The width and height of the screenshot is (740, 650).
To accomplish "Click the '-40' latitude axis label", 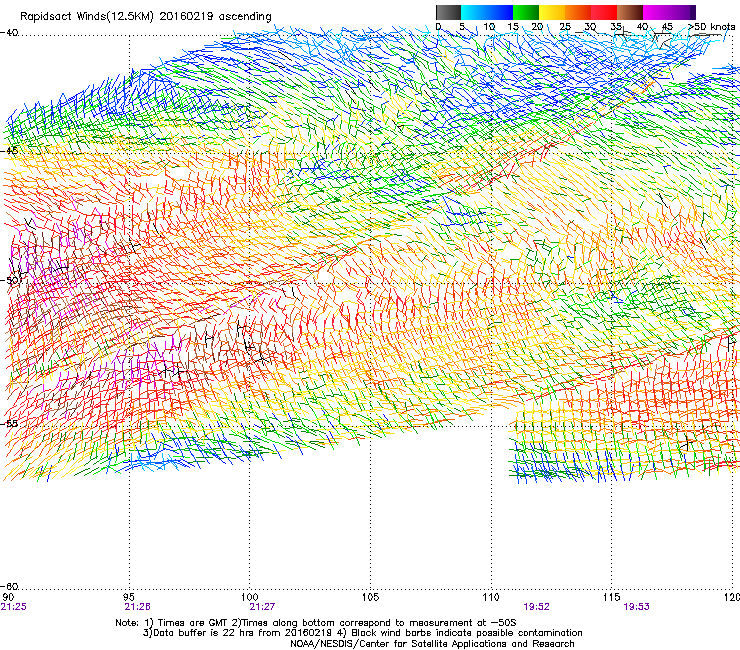I will [x=9, y=33].
